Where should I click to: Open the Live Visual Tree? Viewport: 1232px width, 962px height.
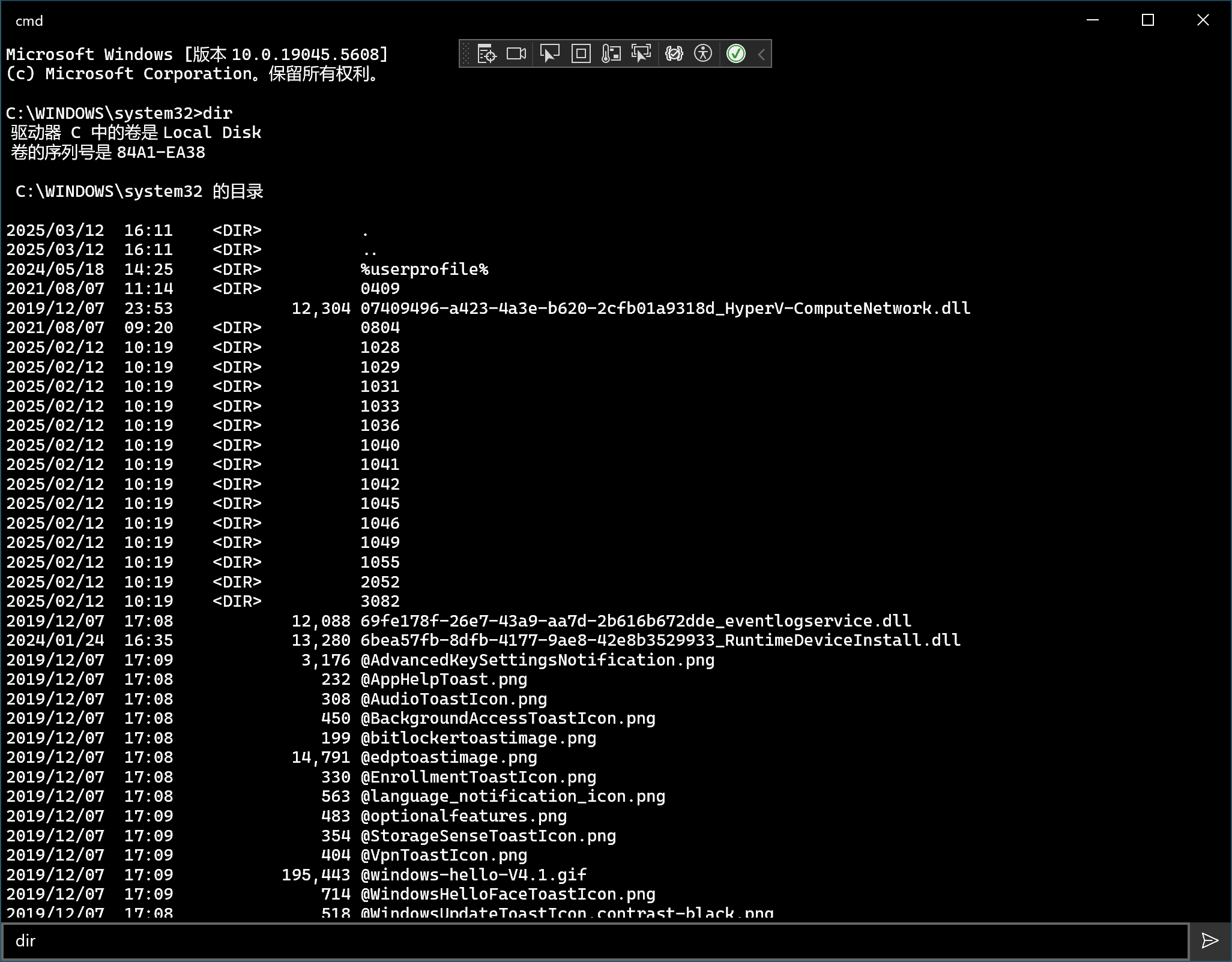pos(487,54)
